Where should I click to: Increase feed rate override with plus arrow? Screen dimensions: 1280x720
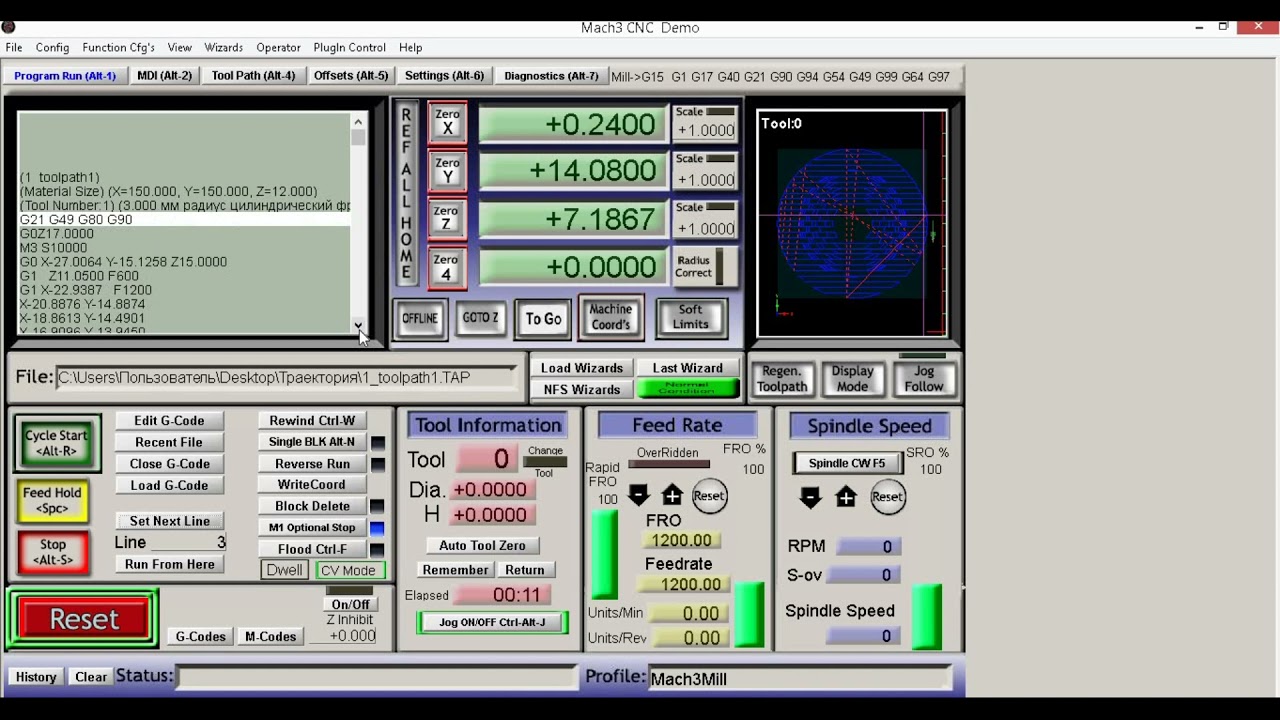coord(672,495)
